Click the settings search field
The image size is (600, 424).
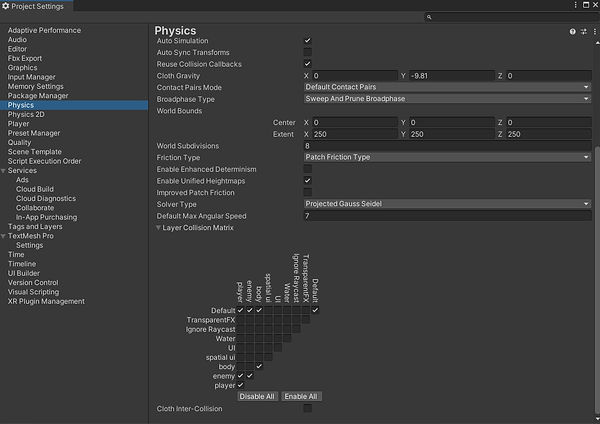point(511,17)
